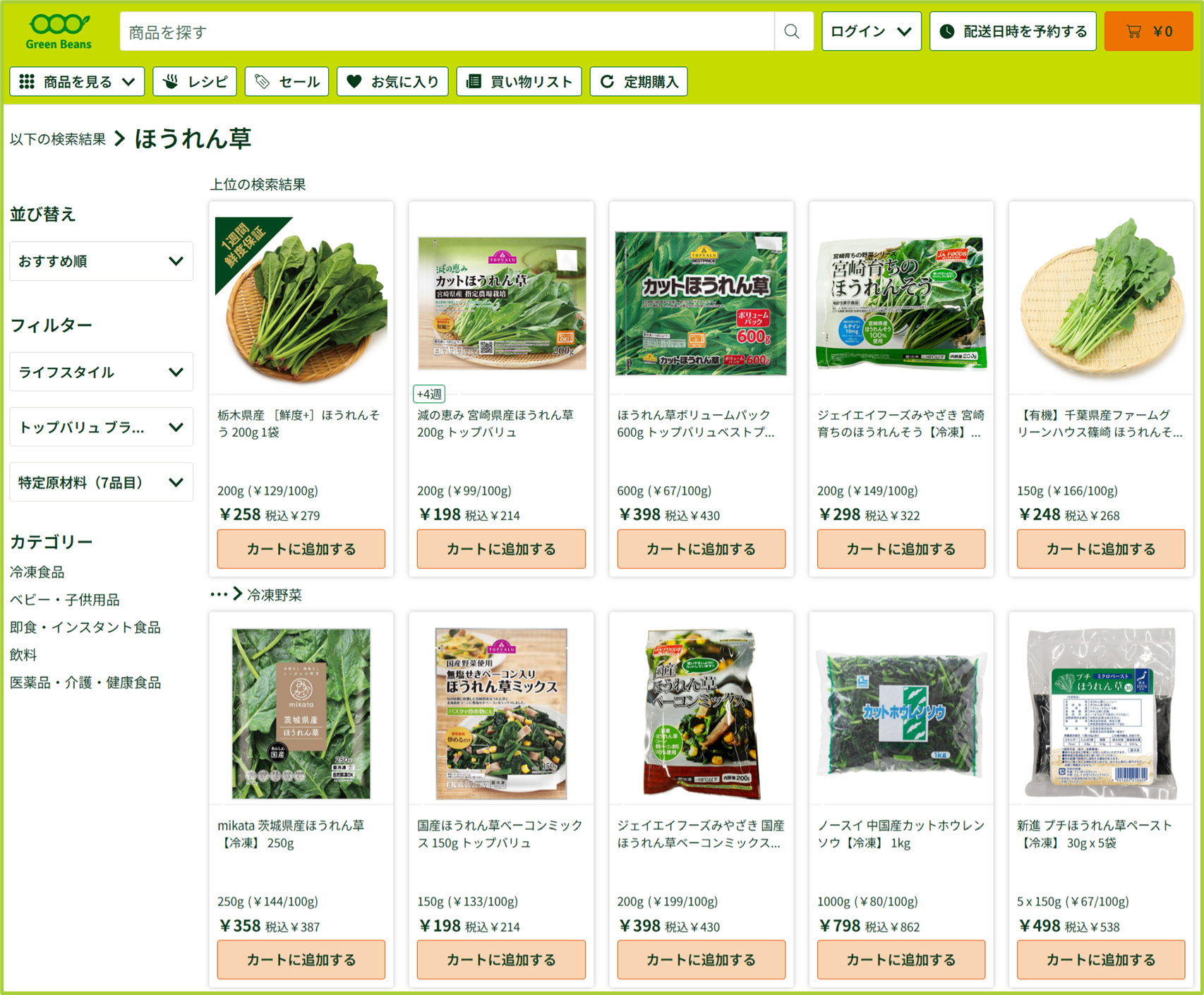Open the 有機 千葉県産 spinach product image
Screen dimensions: 1204x995
click(x=1101, y=300)
